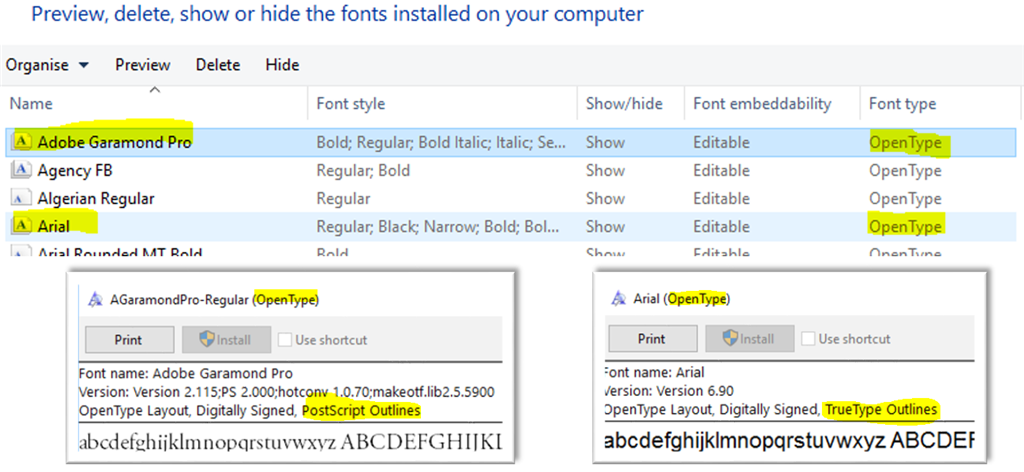Click Preview in the fonts toolbar
Viewport: 1024px width, 472px height.
pos(142,65)
